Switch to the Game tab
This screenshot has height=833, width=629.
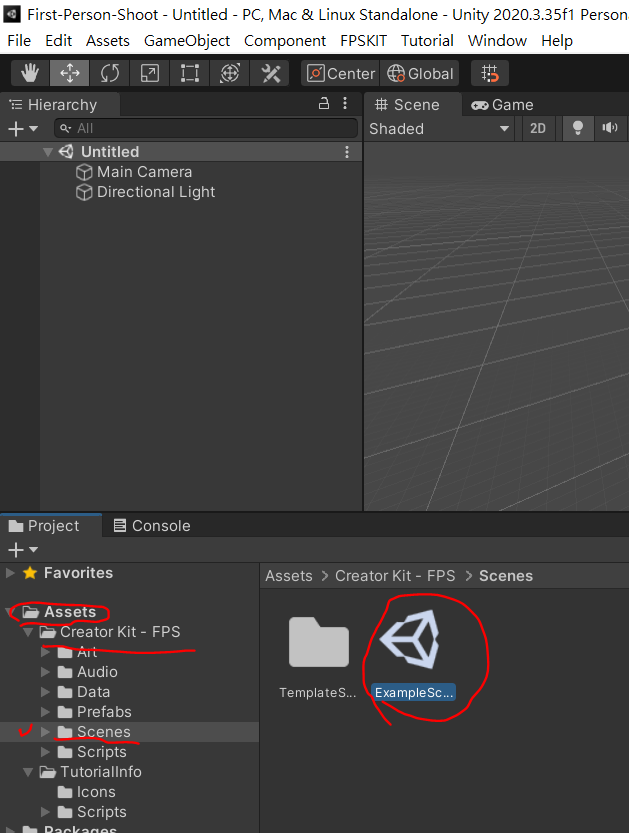point(502,105)
